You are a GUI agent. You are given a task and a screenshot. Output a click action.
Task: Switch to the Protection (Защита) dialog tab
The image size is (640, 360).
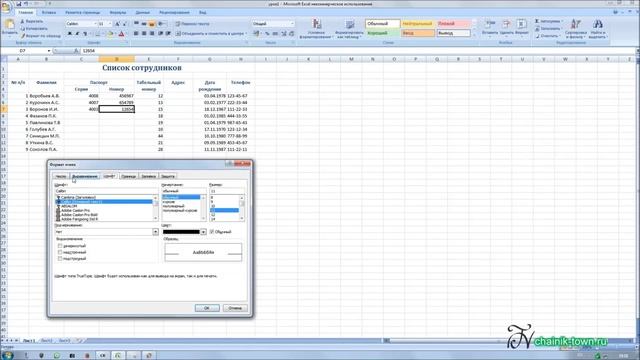[x=168, y=176]
